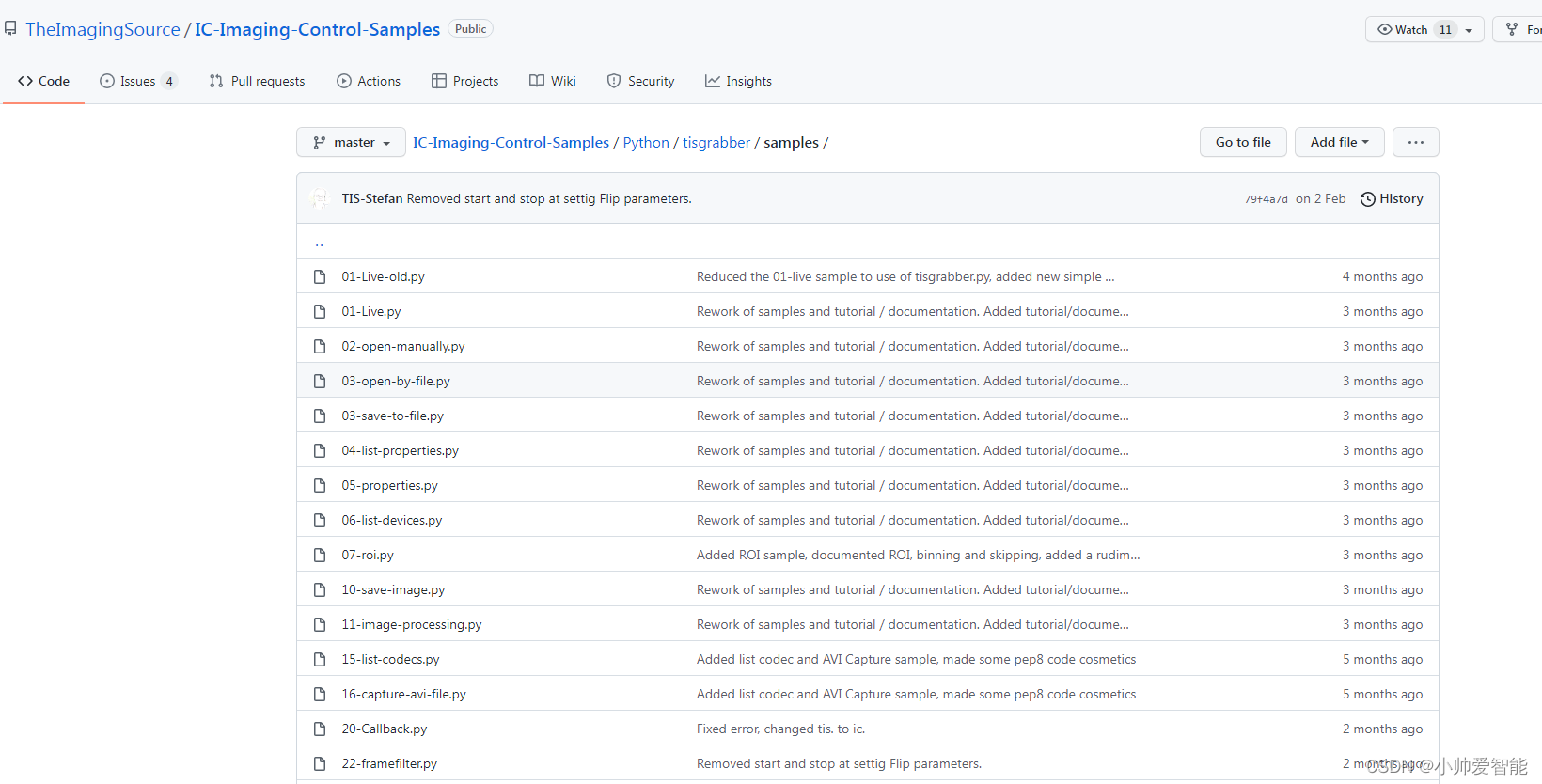
Task: Click file icon next to 06-list-devices.py
Action: pyautogui.click(x=320, y=520)
